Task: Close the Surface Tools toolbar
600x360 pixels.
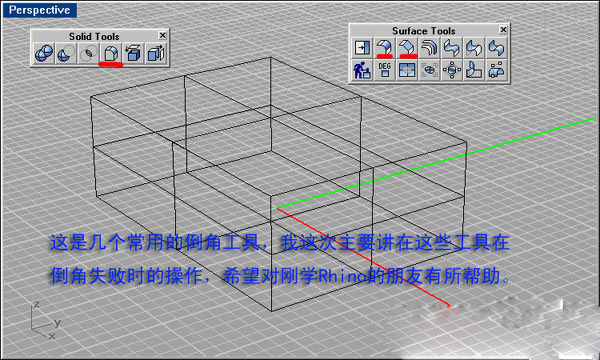Action: point(503,29)
